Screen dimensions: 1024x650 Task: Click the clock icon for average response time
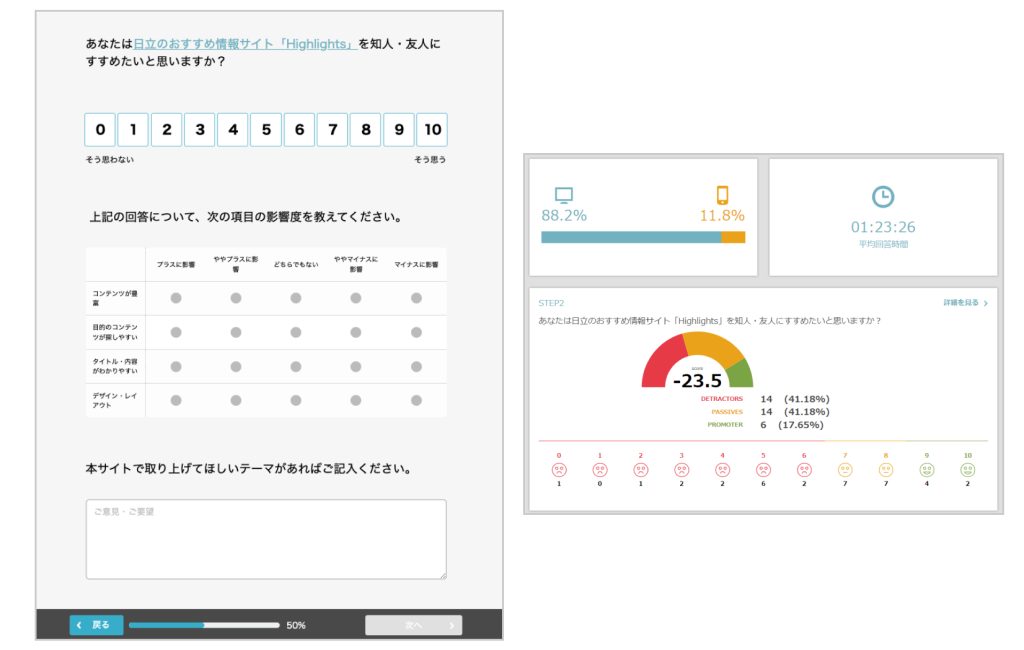(883, 197)
